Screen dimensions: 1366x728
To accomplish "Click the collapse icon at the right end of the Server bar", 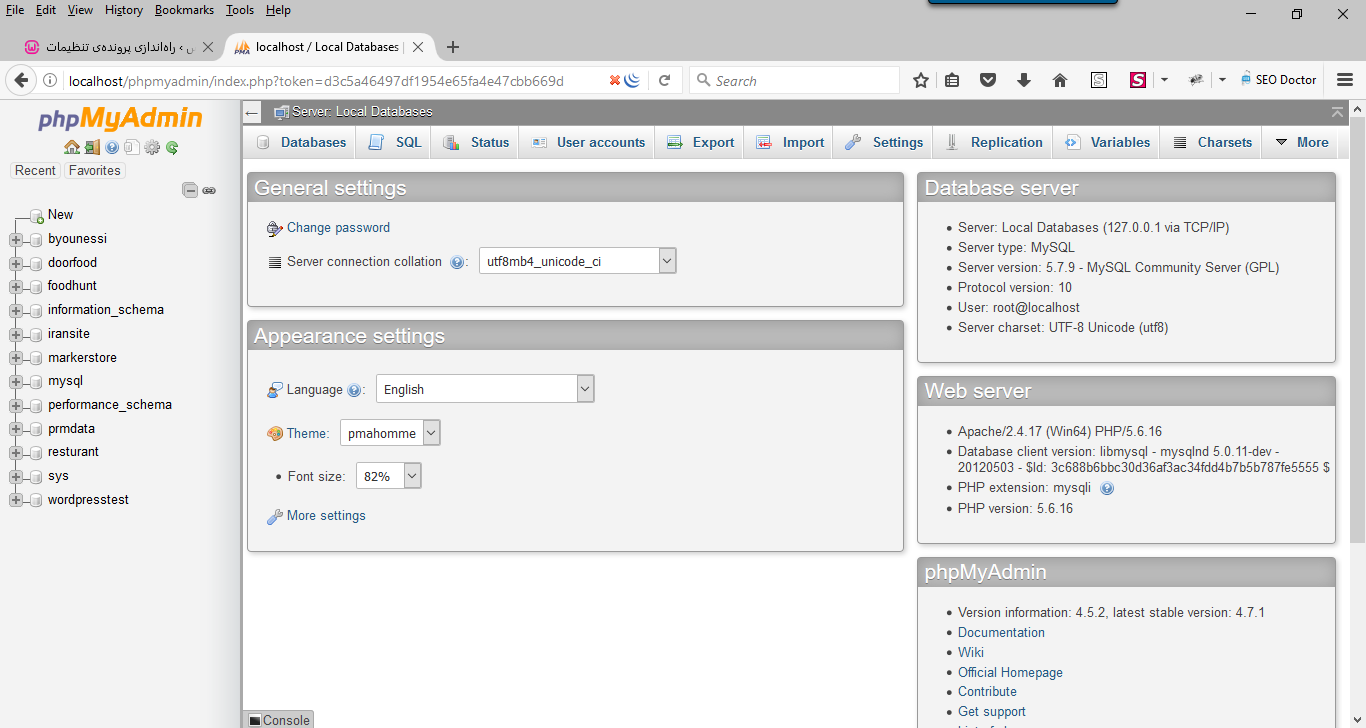I will pos(1337,112).
